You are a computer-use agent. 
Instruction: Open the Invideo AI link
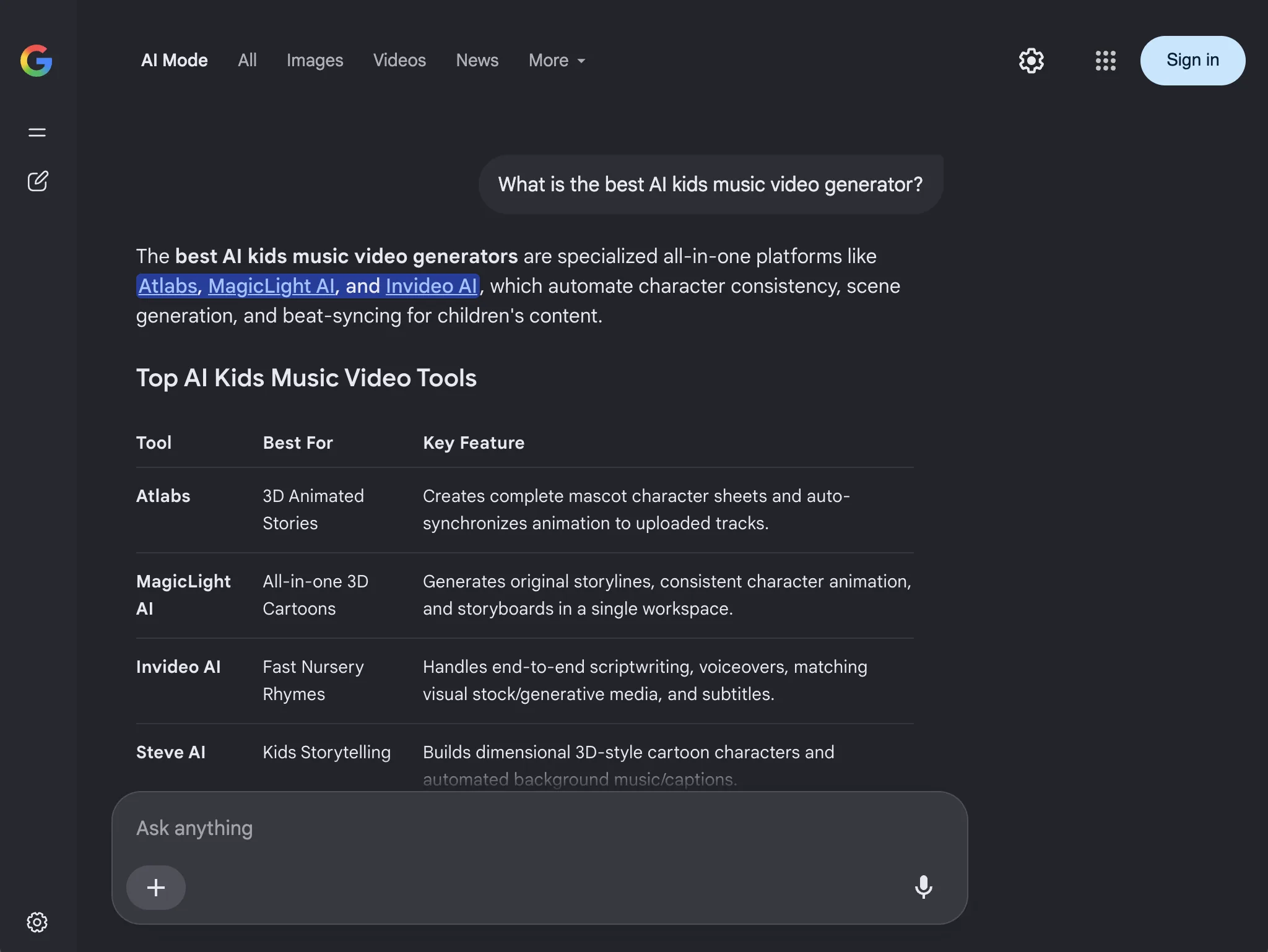(432, 286)
